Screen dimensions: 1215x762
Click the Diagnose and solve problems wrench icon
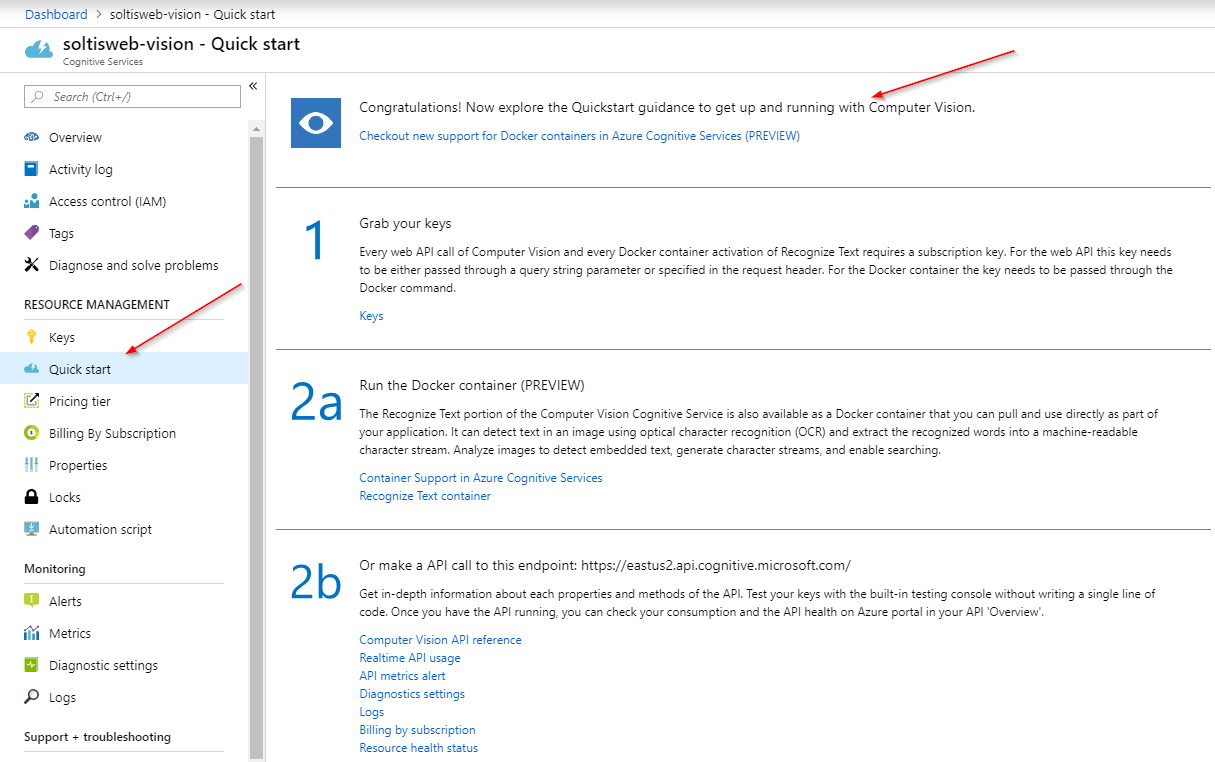pos(31,265)
